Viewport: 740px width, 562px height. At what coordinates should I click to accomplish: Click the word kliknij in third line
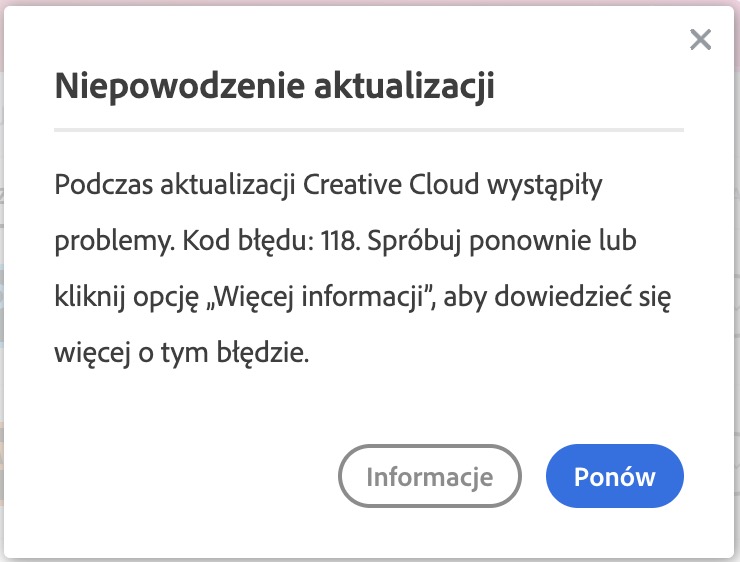pos(90,297)
